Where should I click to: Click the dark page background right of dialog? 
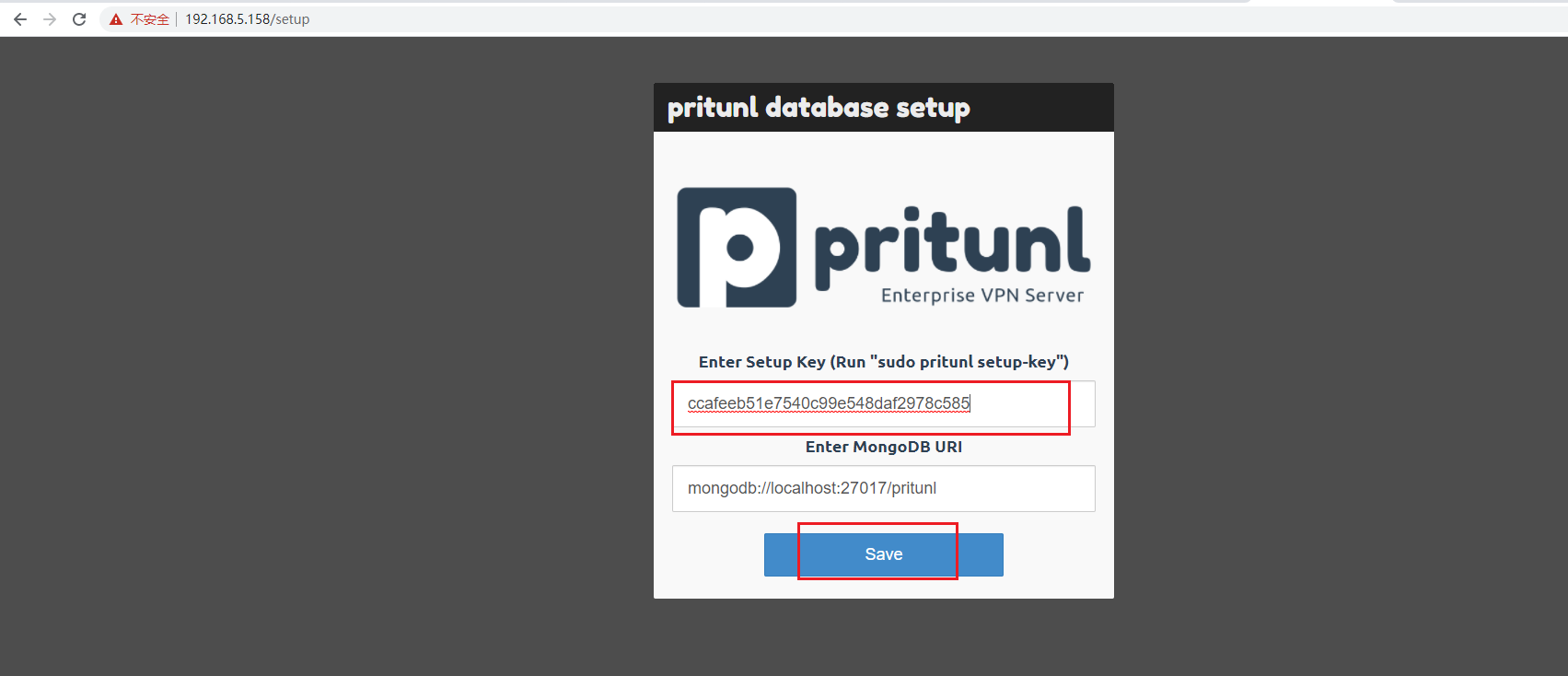point(1335,350)
